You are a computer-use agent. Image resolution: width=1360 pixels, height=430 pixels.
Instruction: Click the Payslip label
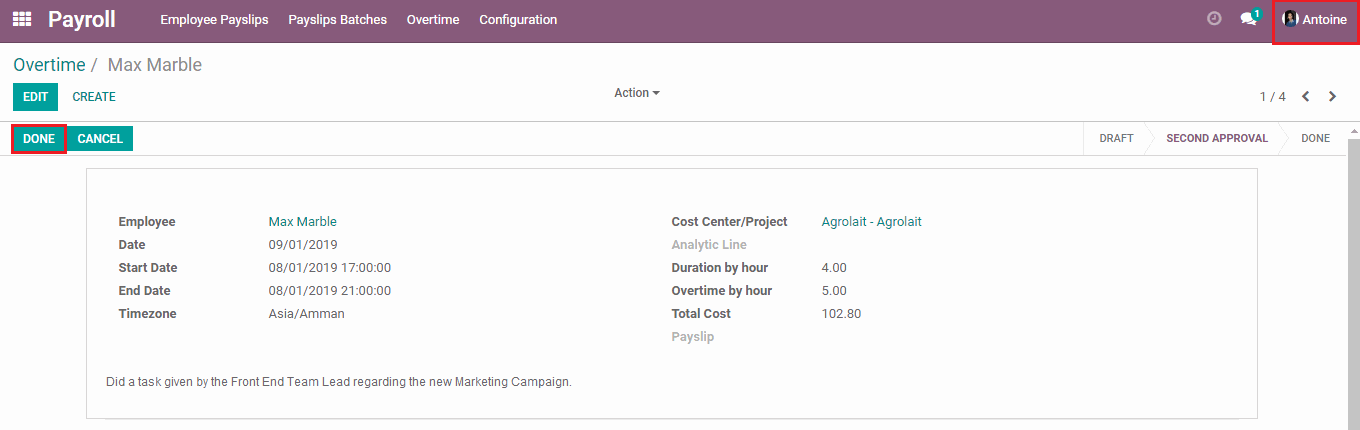(x=693, y=337)
